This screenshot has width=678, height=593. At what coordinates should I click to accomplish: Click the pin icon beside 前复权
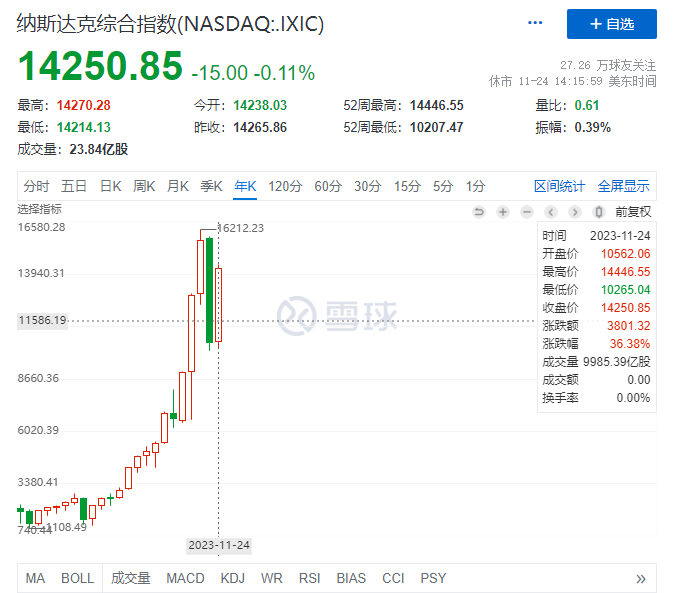pos(599,212)
